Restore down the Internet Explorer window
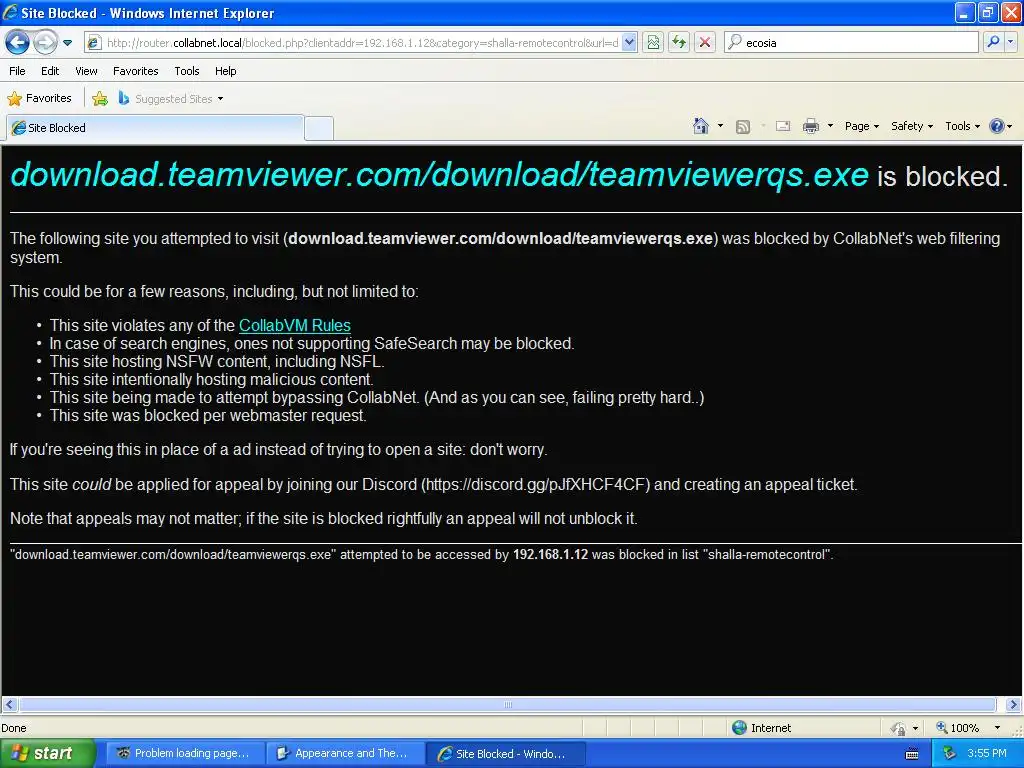 [x=987, y=12]
